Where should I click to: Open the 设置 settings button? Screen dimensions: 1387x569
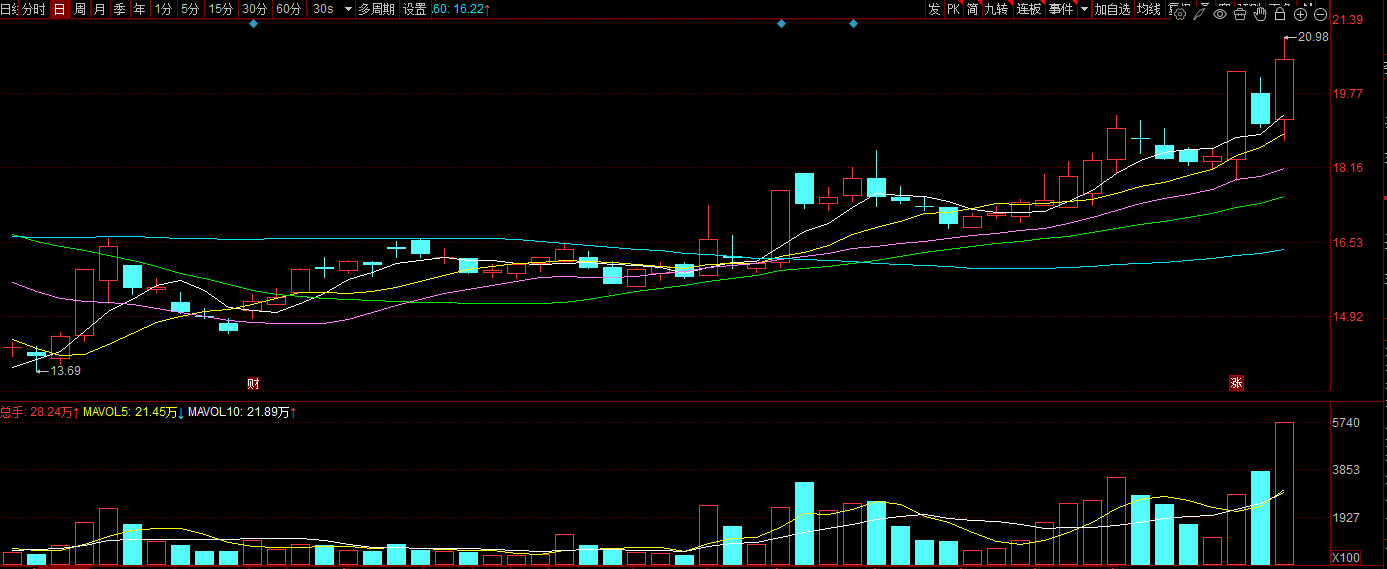[x=414, y=9]
